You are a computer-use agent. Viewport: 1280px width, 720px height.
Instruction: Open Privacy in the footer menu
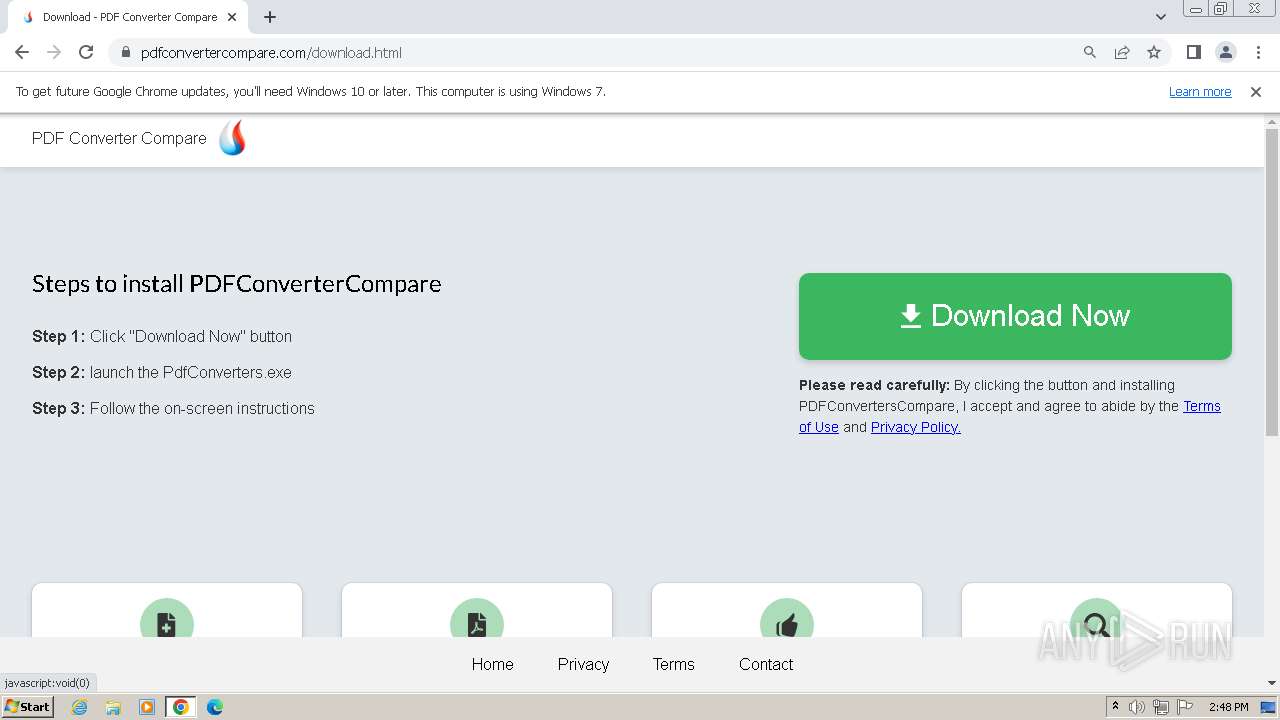click(583, 664)
